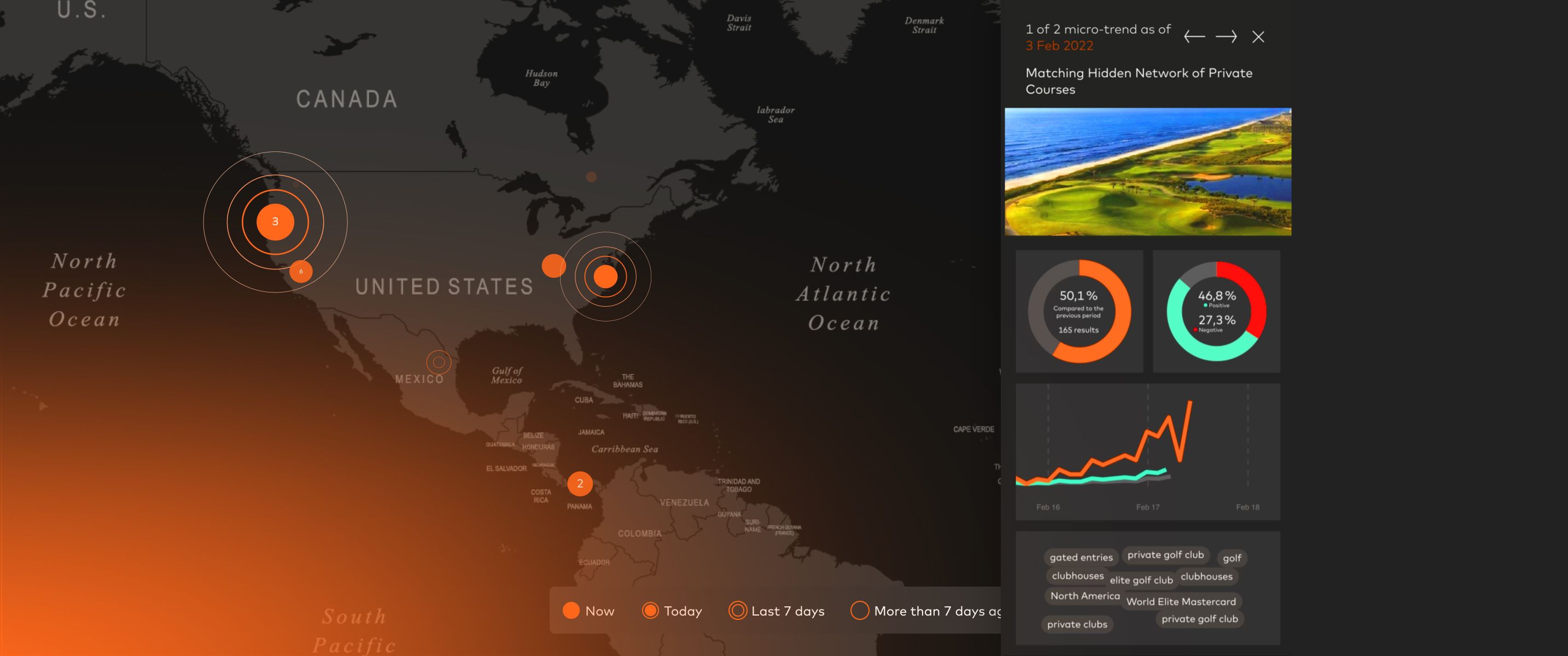The height and width of the screenshot is (656, 1568).
Task: Click the Feb 17 marker on trend chart
Action: [1147, 507]
